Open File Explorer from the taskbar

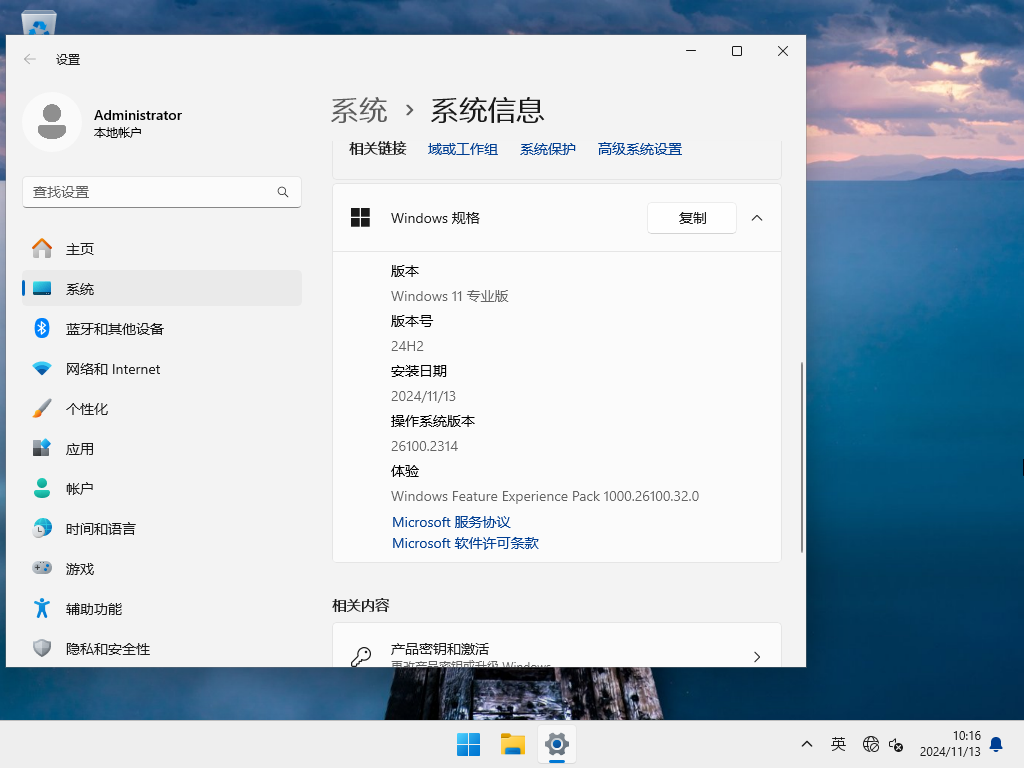click(512, 744)
